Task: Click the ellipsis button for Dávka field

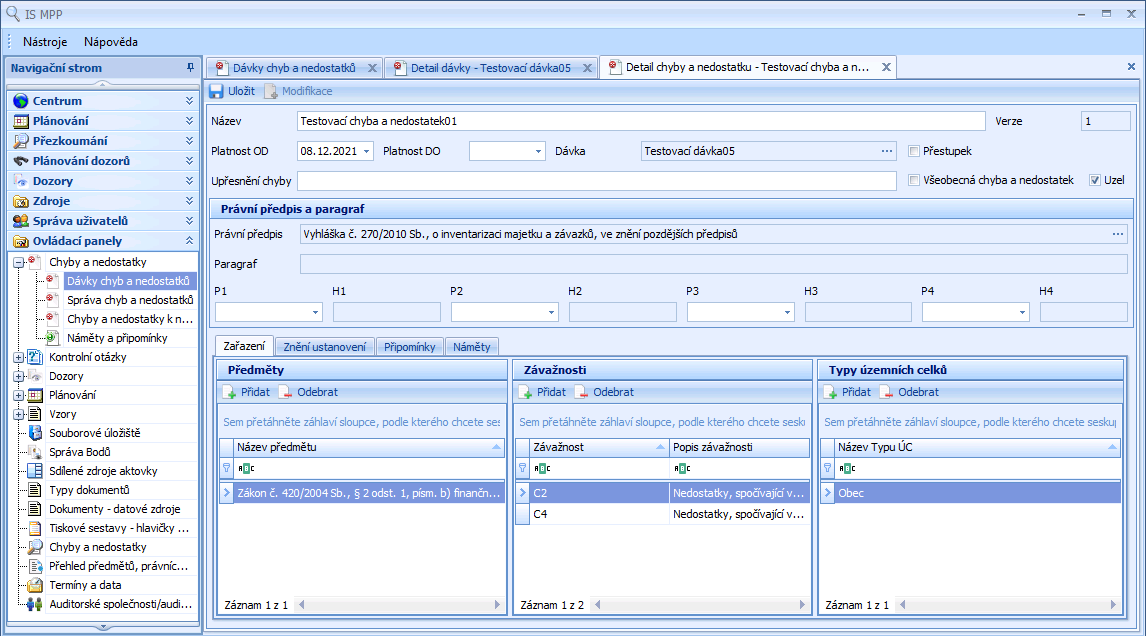Action: click(887, 151)
